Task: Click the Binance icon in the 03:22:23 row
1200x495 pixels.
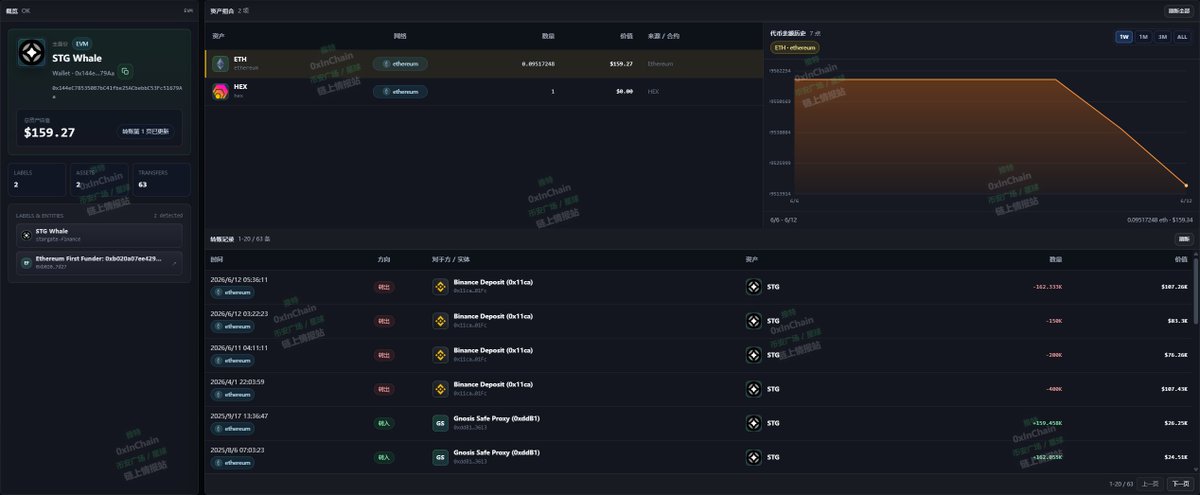Action: 439,321
